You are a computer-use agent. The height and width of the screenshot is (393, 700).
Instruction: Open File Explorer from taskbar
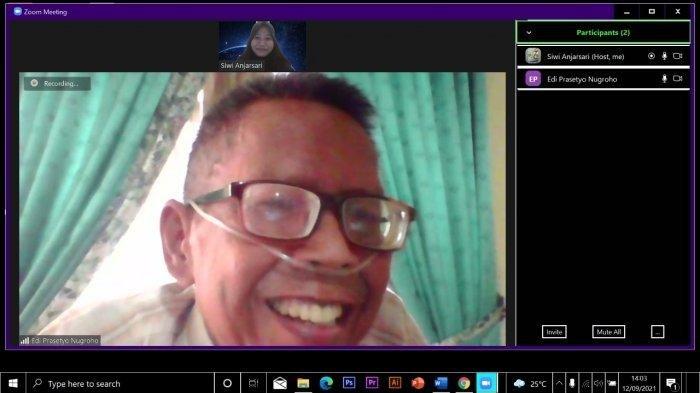[303, 383]
